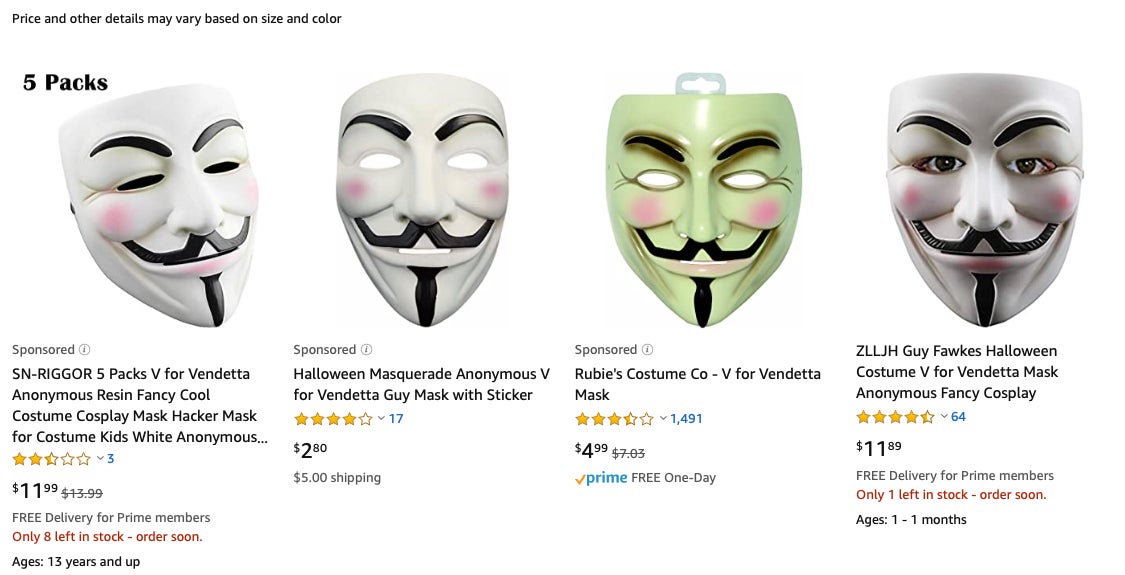Open ZLLJH Guy Fawkes Halloween Costume link
The image size is (1125, 575).
coord(957,372)
